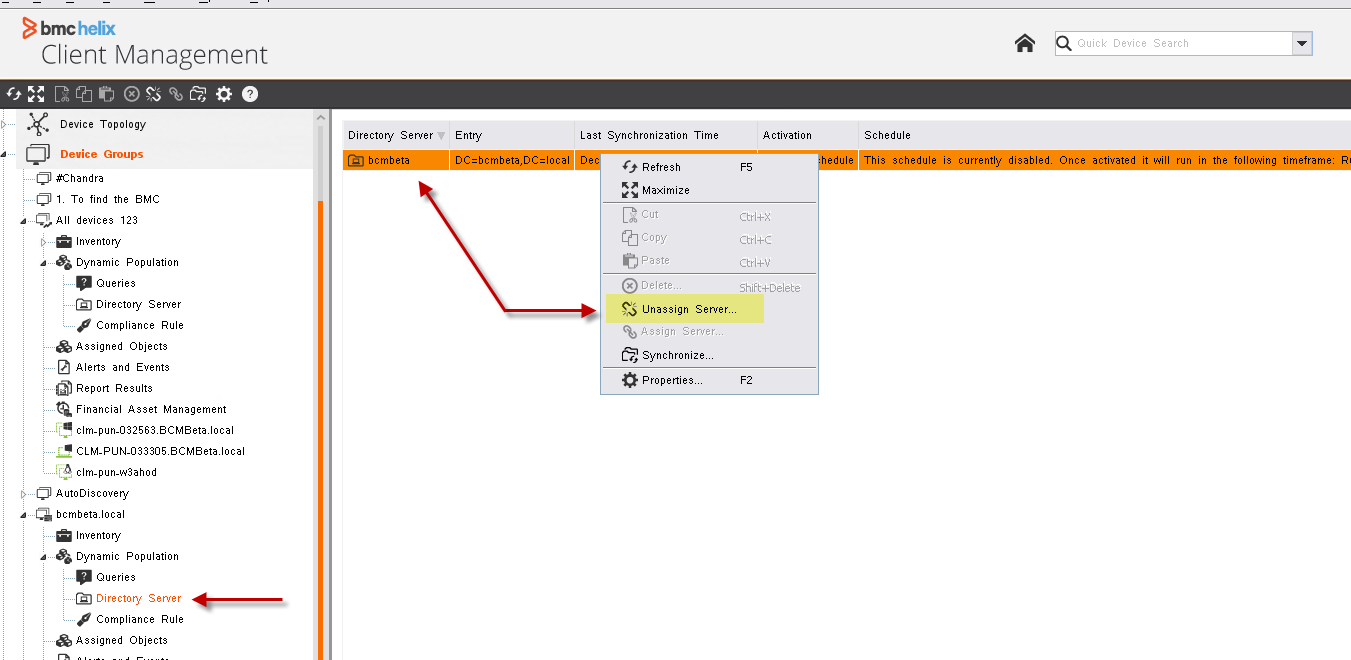Screen dimensions: 1351x660
Task: Select device CLM-PUN-033305.BCMBeta.local
Action: 161,451
